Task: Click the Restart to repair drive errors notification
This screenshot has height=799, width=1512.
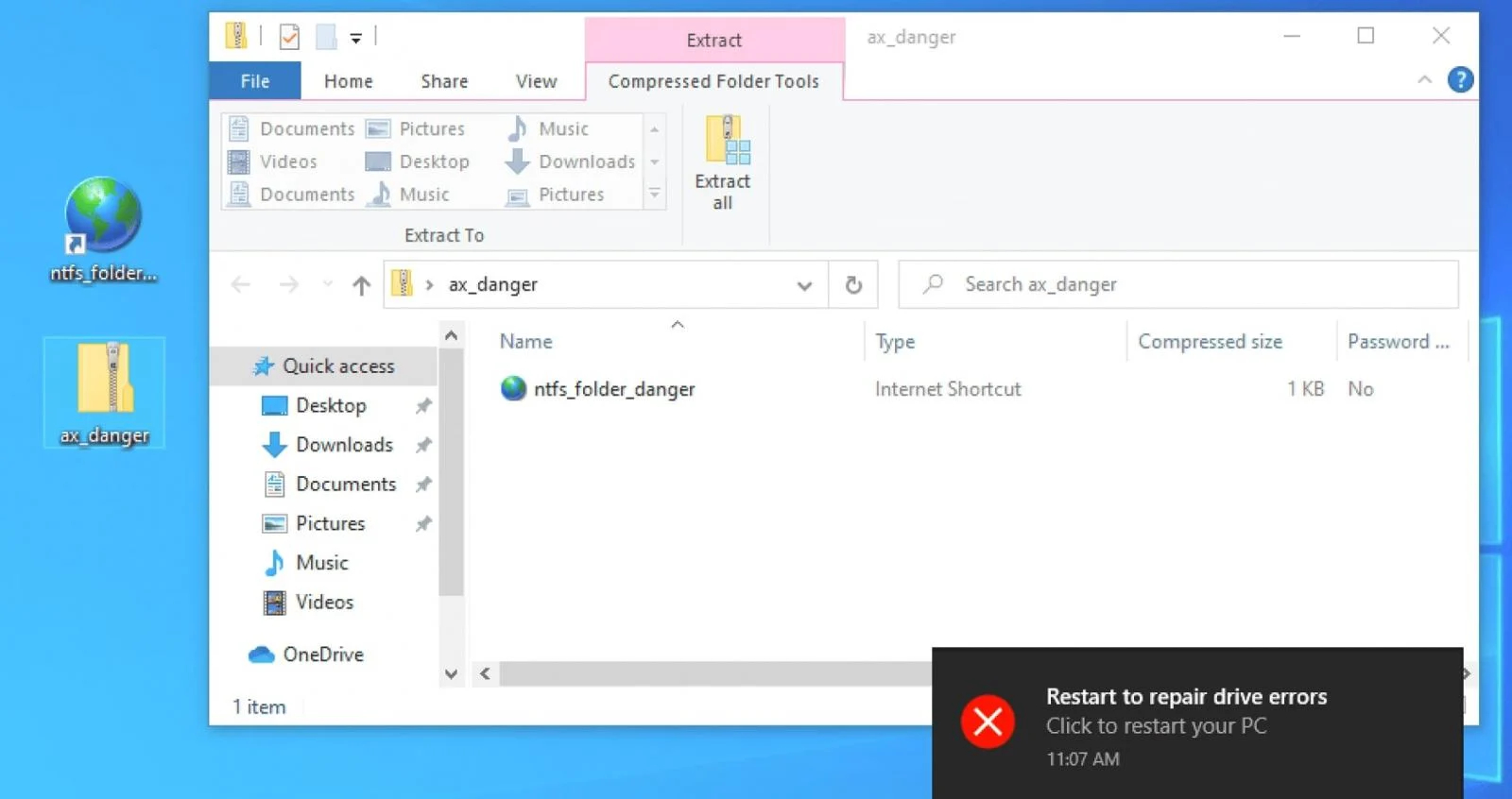Action: coord(1197,722)
